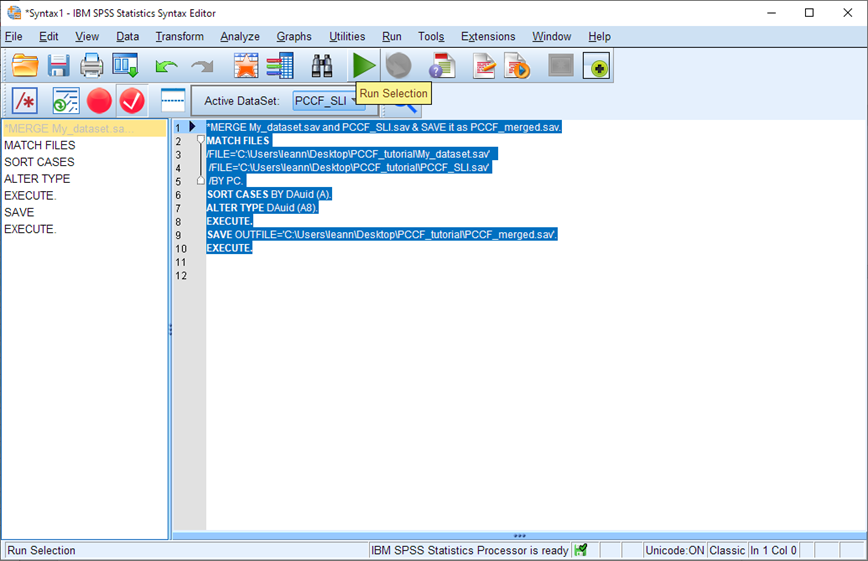Open the Data menu

coord(127,37)
